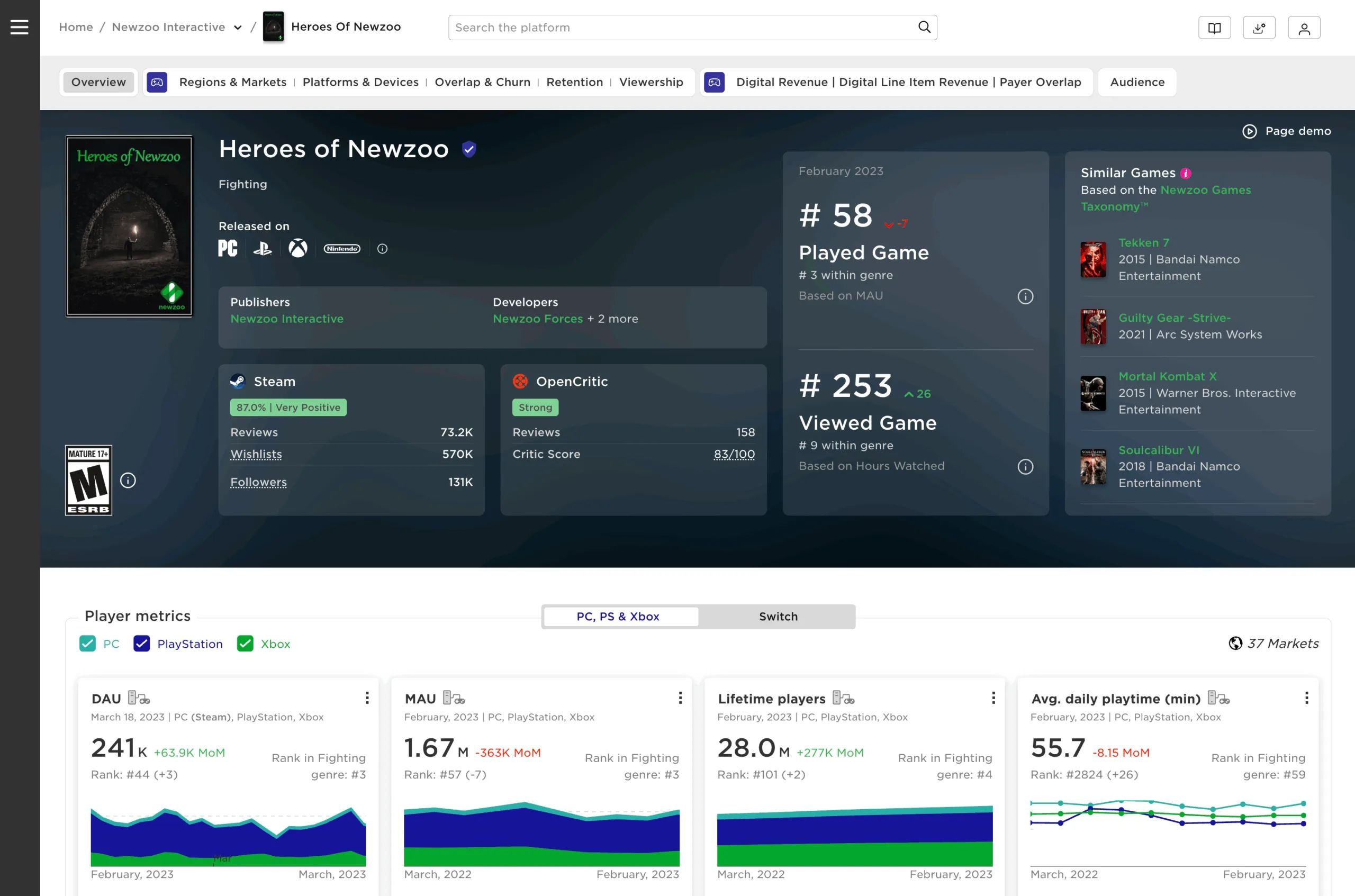The height and width of the screenshot is (896, 1355).
Task: Select the Switch platform tab
Action: click(x=778, y=617)
